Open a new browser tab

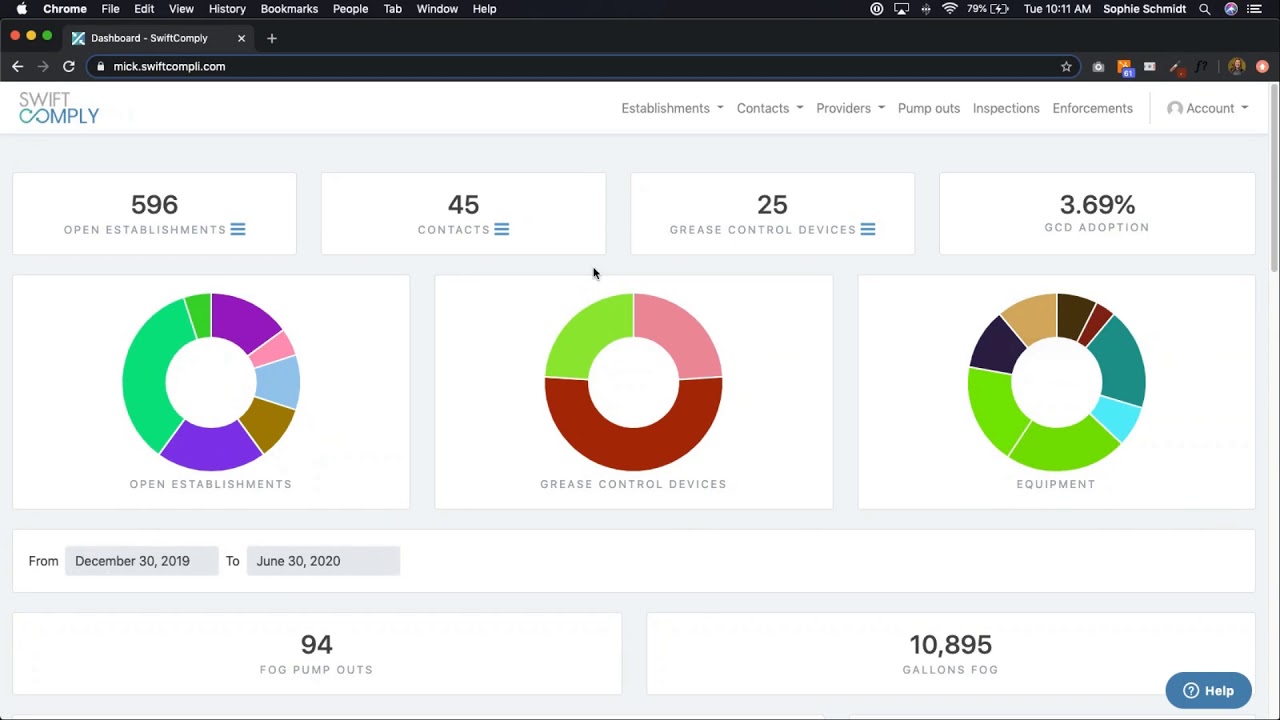coord(271,38)
